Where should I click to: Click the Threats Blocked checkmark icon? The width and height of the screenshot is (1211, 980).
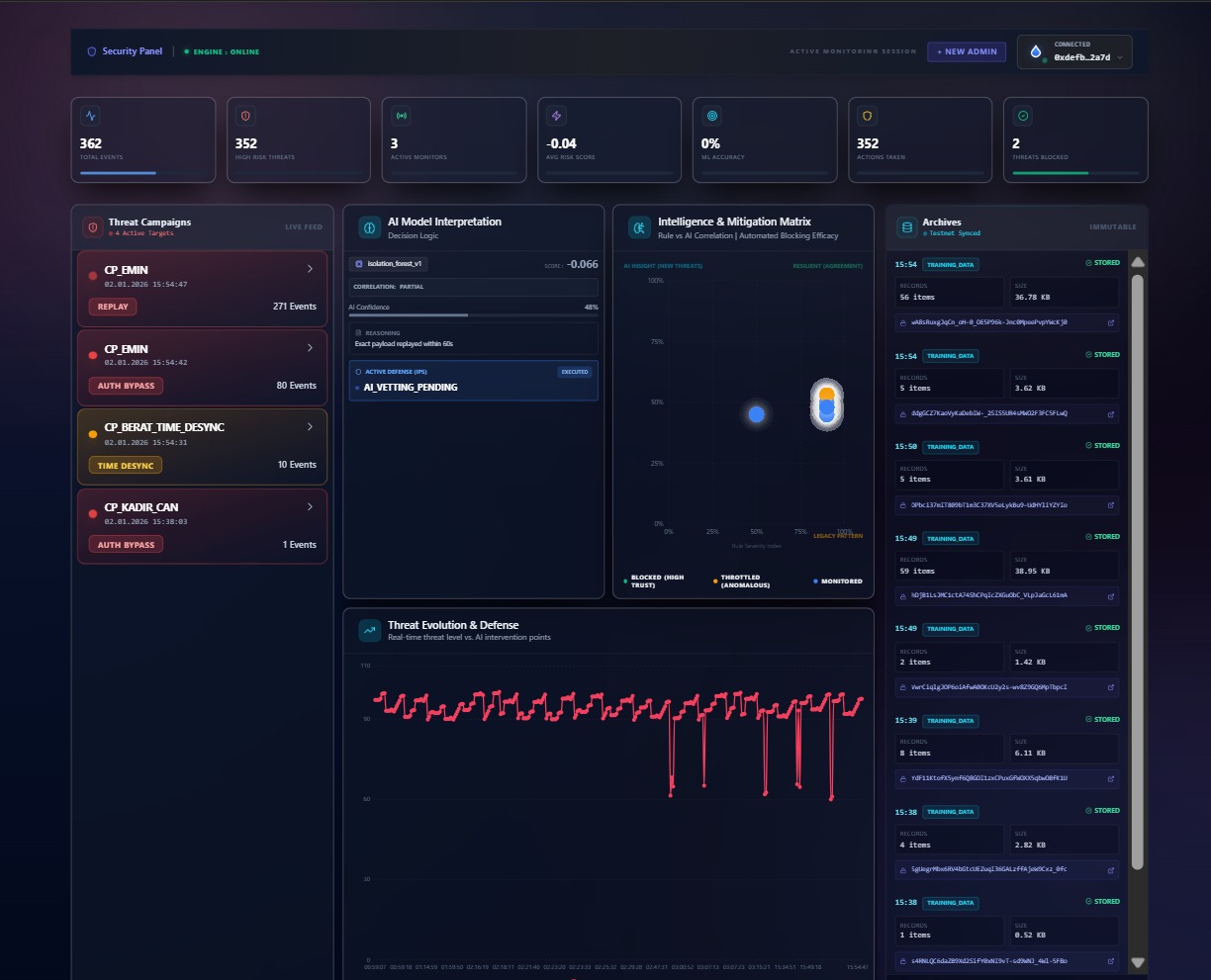click(x=1022, y=116)
